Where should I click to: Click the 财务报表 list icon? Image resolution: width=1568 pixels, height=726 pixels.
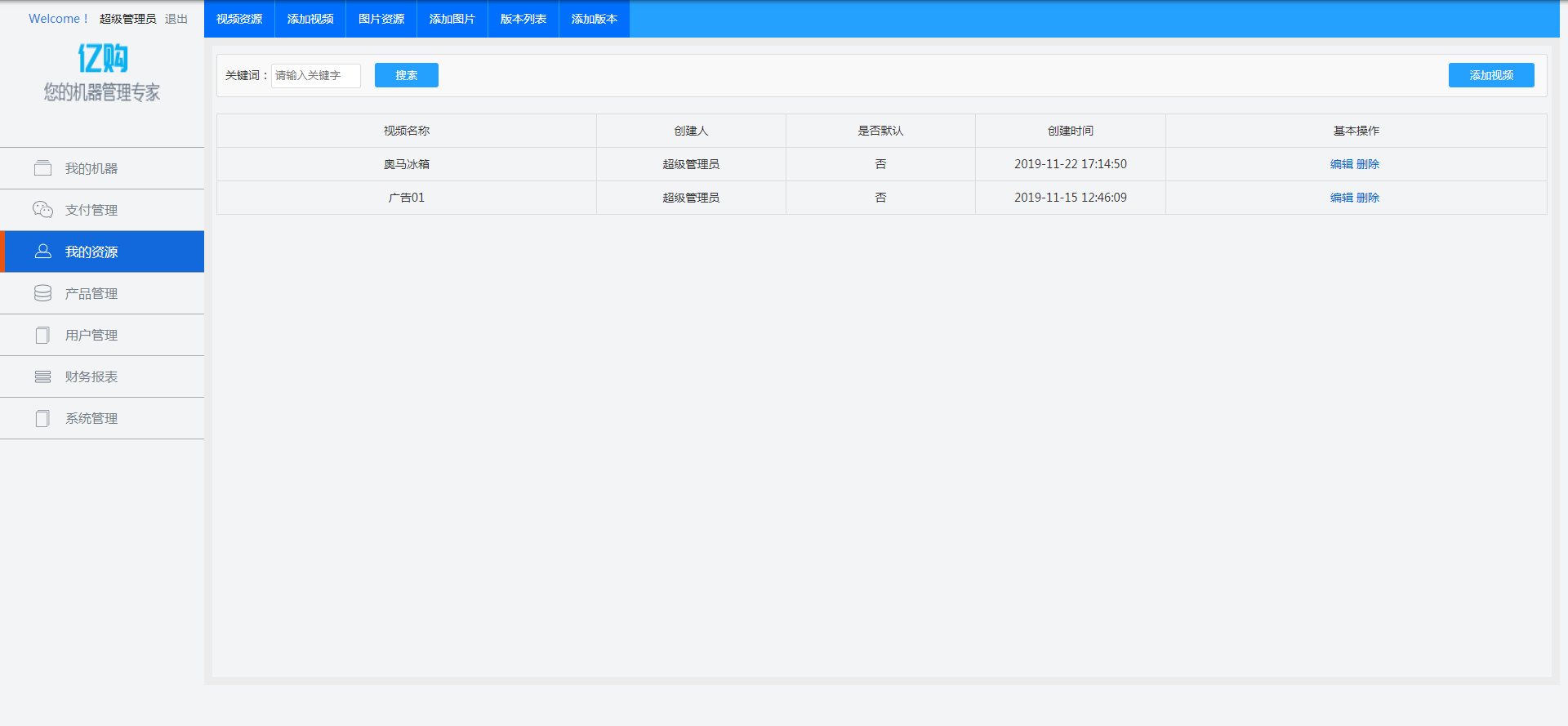point(42,376)
